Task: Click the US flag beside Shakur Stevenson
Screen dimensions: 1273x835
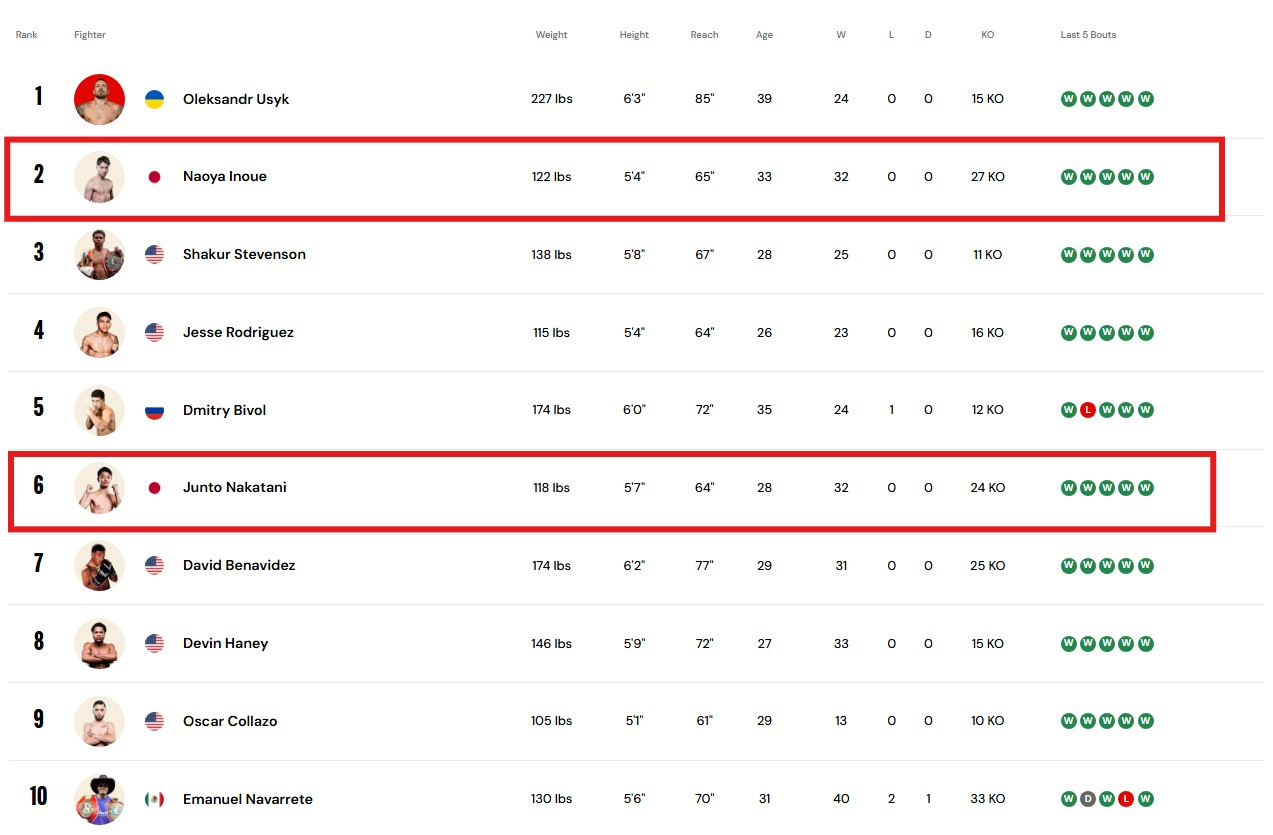Action: pos(154,254)
